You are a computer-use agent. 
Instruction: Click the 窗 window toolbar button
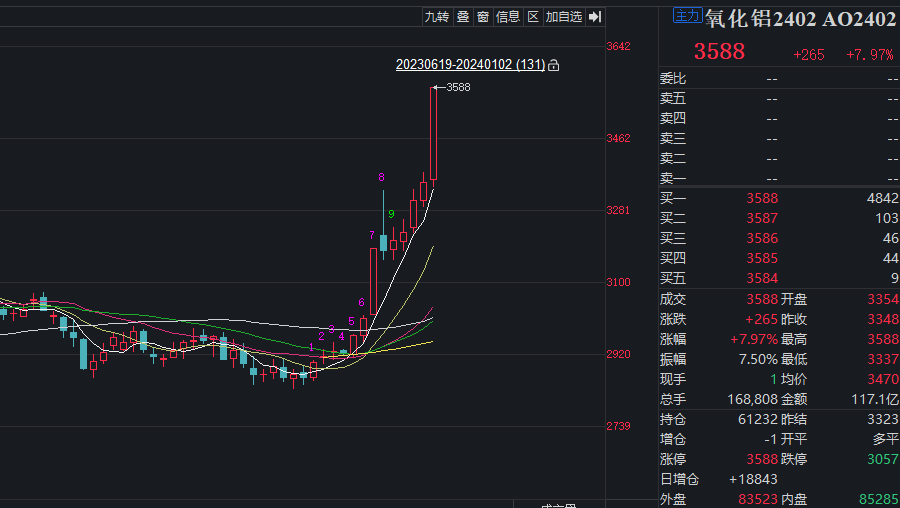(x=483, y=17)
